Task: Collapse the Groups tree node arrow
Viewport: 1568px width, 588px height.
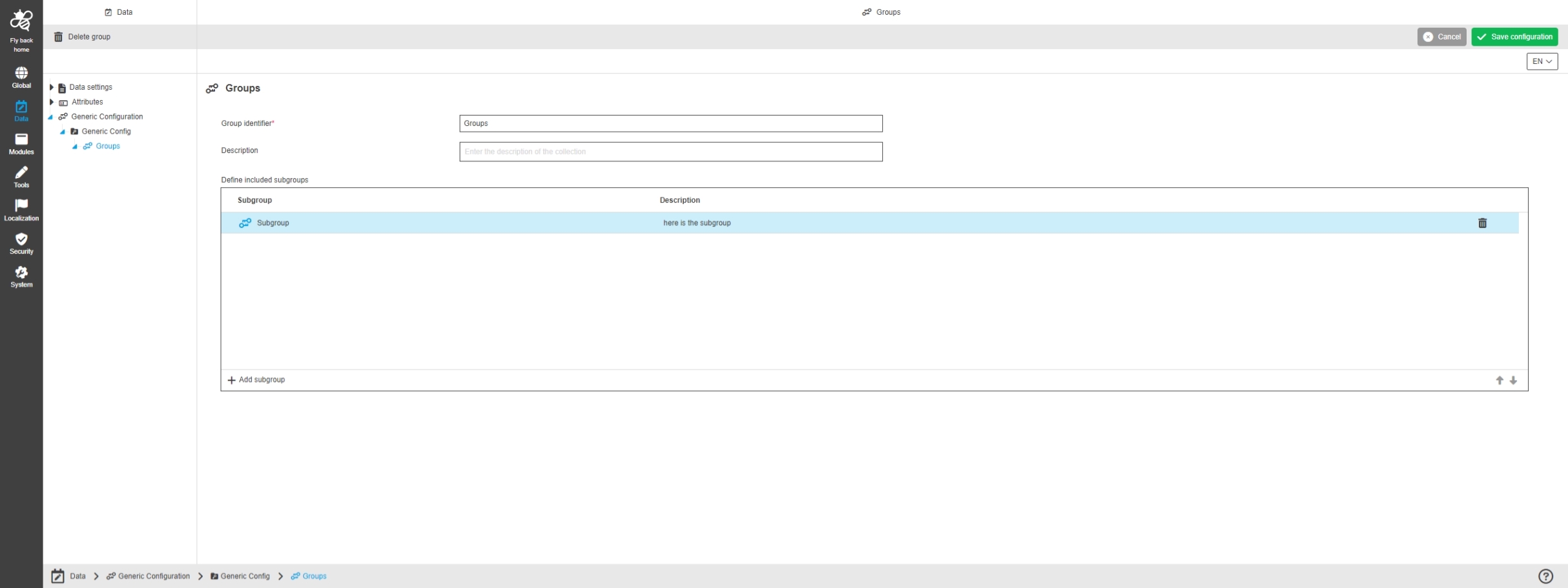Action: click(x=75, y=147)
